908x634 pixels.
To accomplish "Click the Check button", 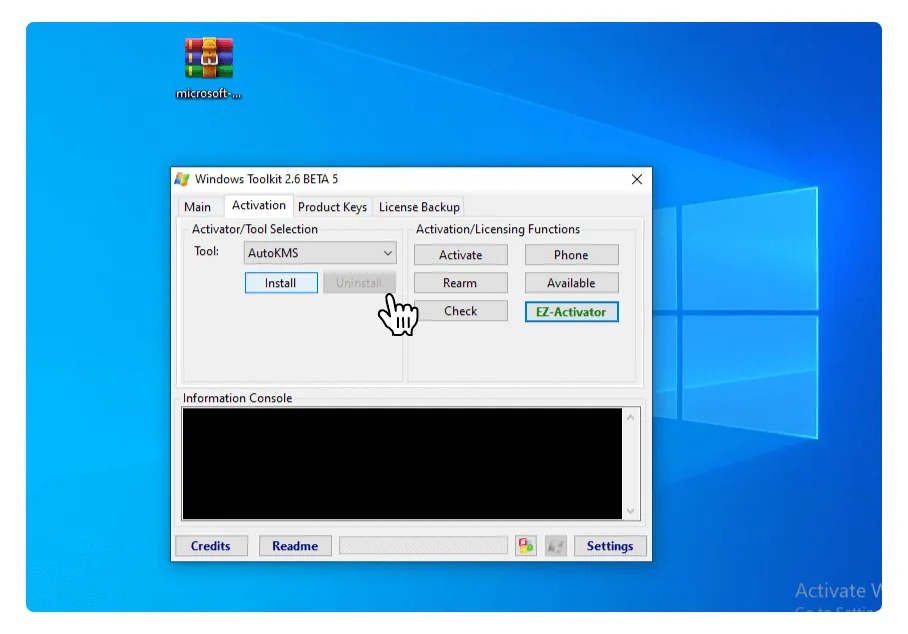I will tap(460, 311).
